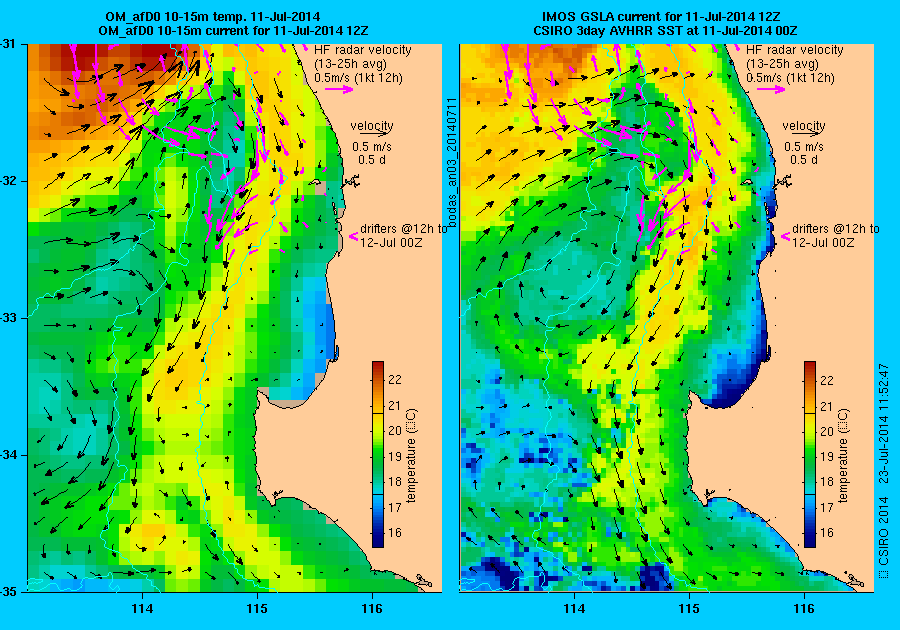Click 'CSIRO 3day AVHRR SST at 11-Jul-2014 00Z' text
The width and height of the screenshot is (900, 630).
(665, 30)
